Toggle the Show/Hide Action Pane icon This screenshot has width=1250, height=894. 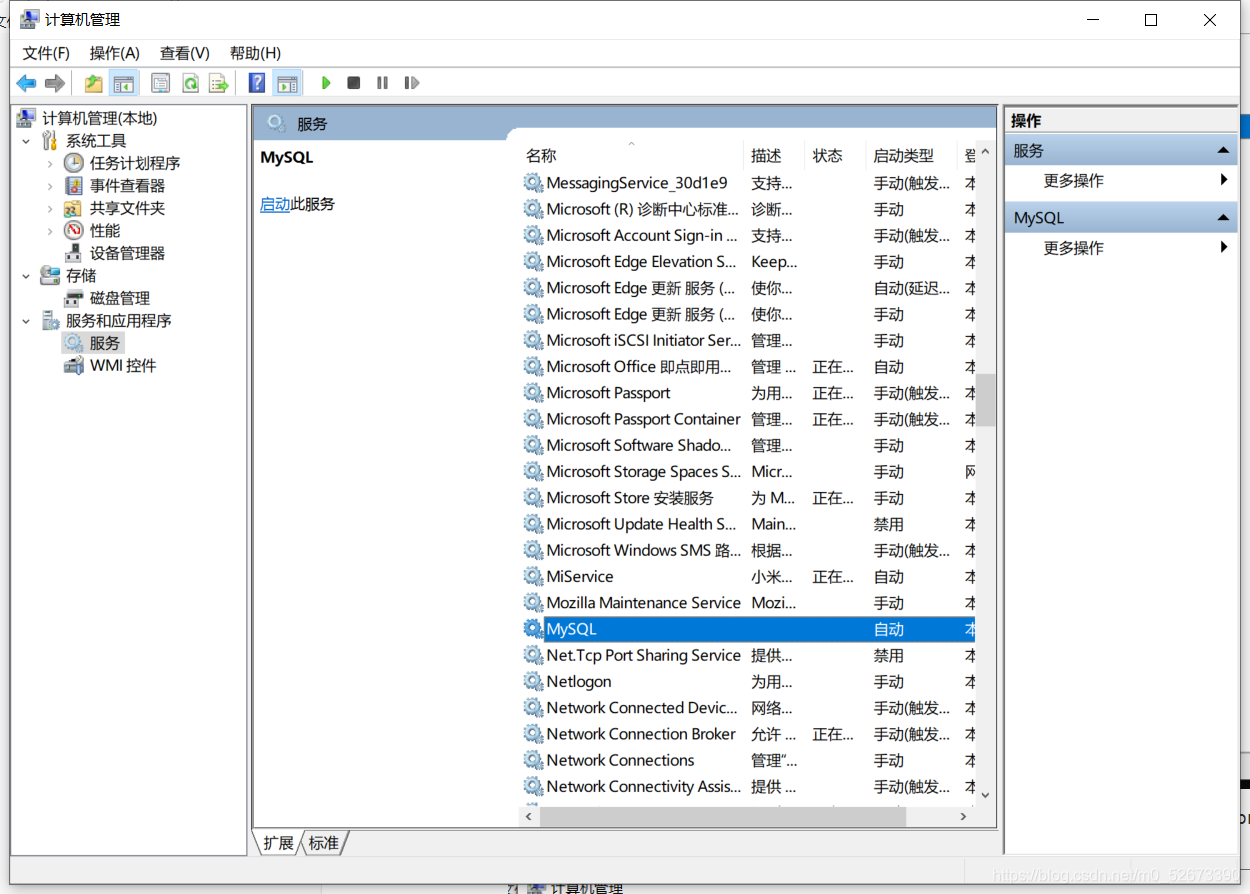288,83
